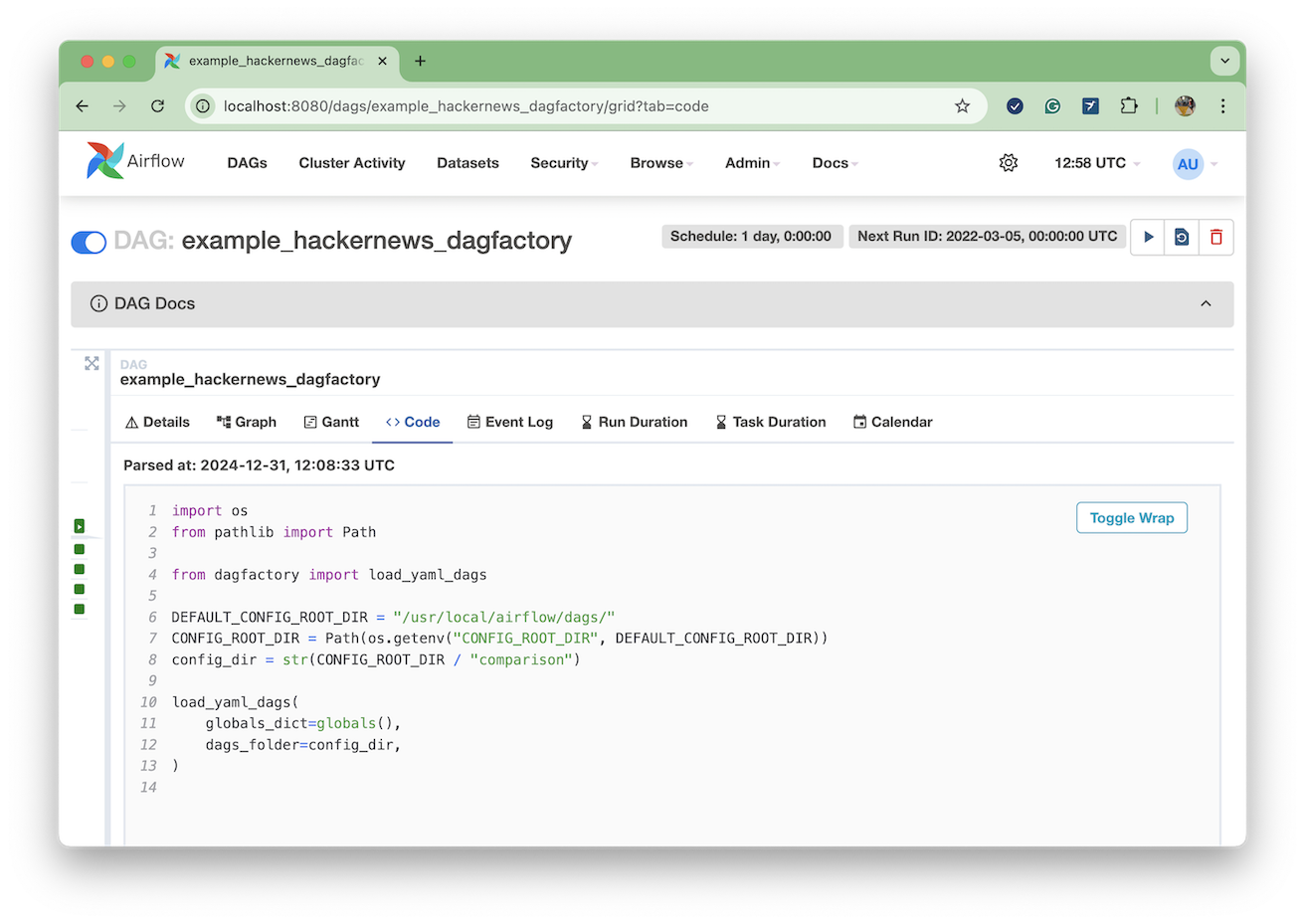Viewport: 1305px width, 924px height.
Task: Switch to the Graph tab
Action: 247,422
